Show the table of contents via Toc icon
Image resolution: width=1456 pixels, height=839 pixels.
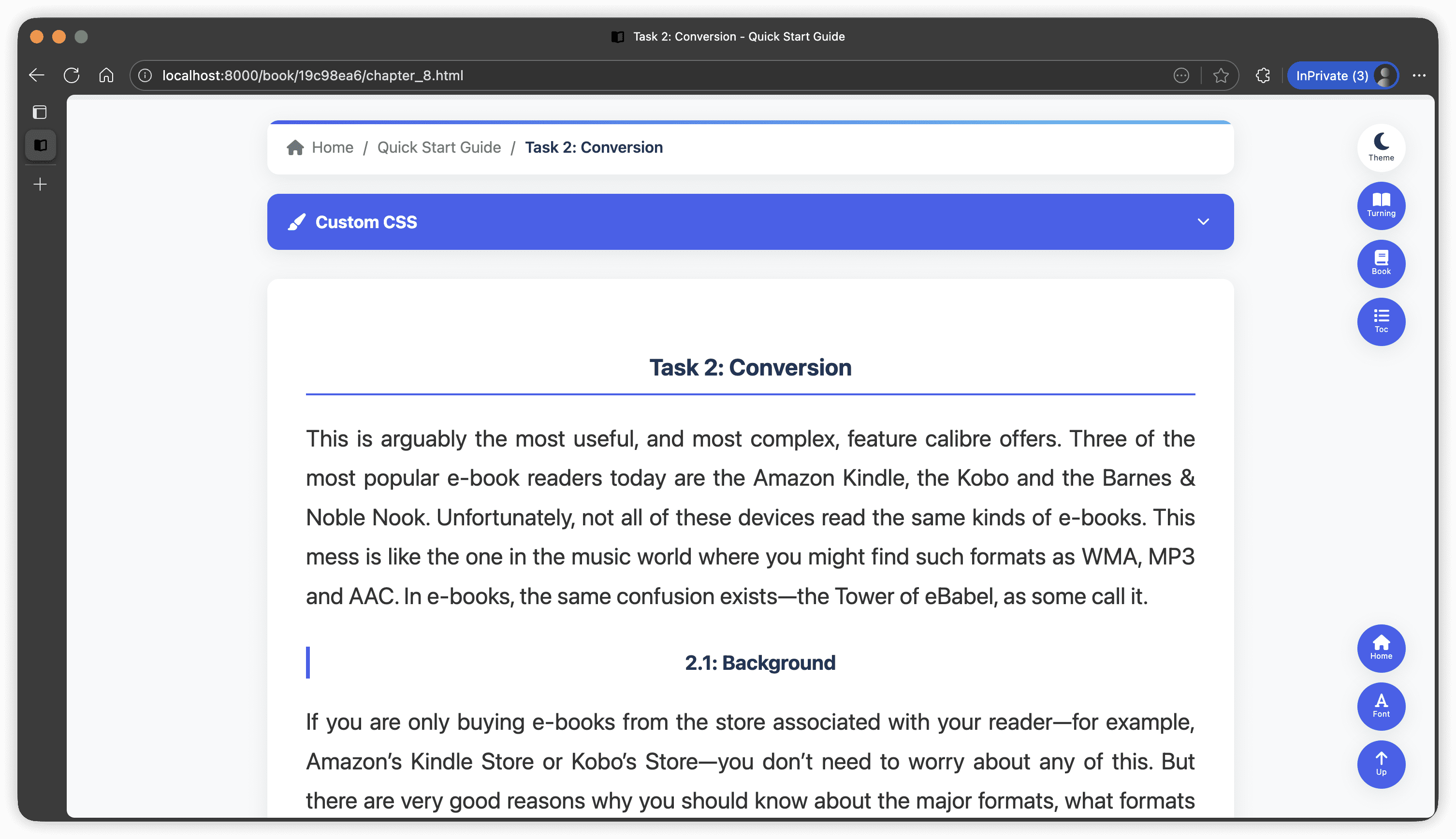click(x=1381, y=321)
